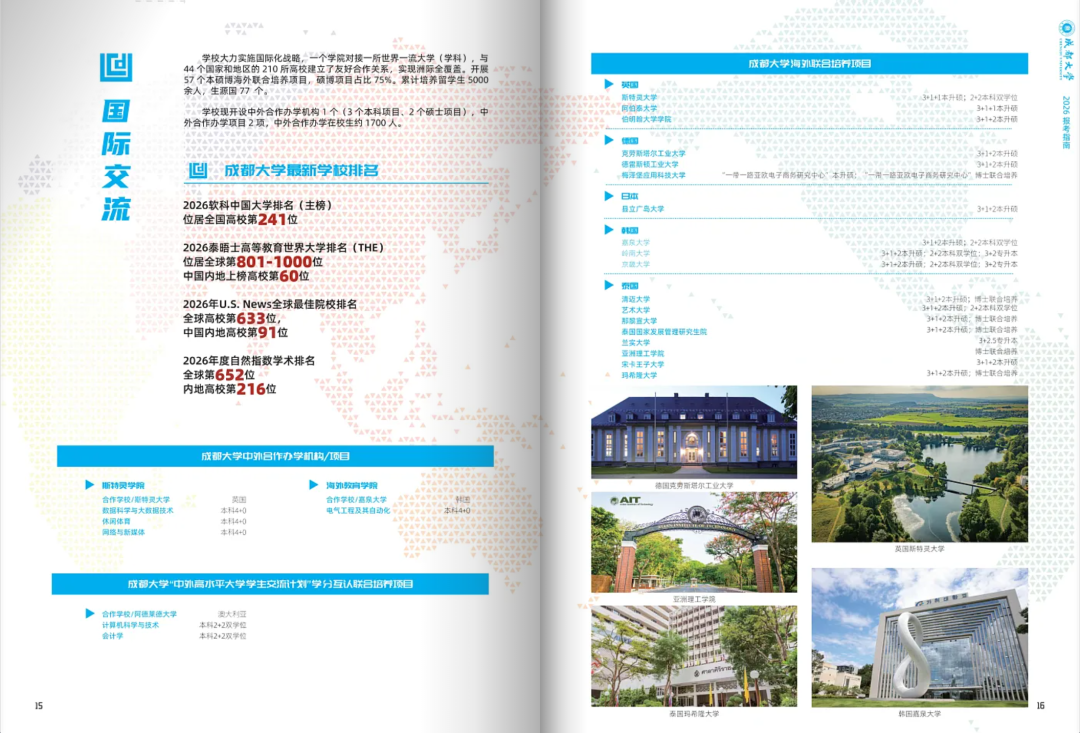
Task: Click the 成都大学最新学校排名 heading
Action: point(301,170)
